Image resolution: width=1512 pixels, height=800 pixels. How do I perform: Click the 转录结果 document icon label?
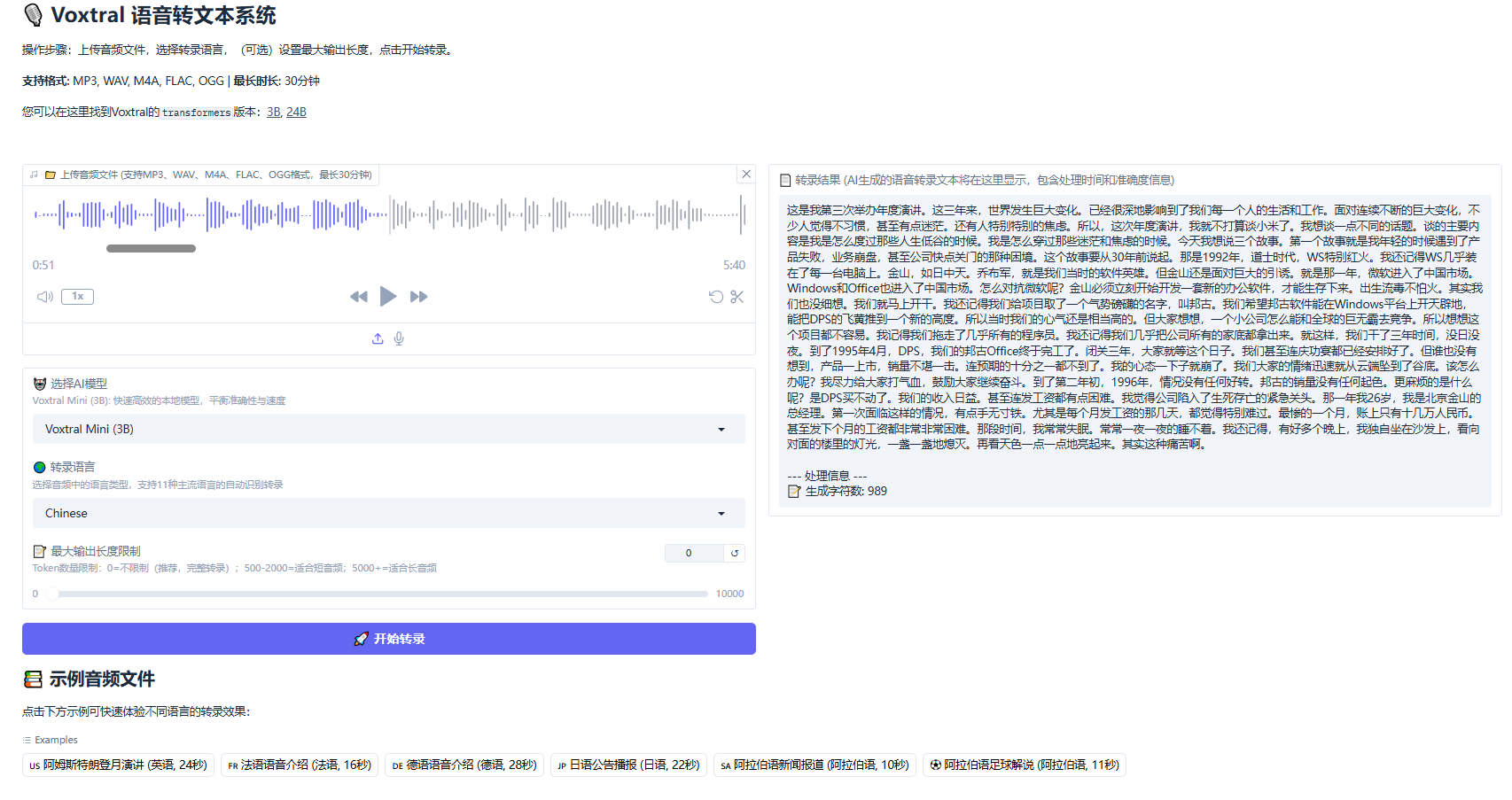pos(977,180)
